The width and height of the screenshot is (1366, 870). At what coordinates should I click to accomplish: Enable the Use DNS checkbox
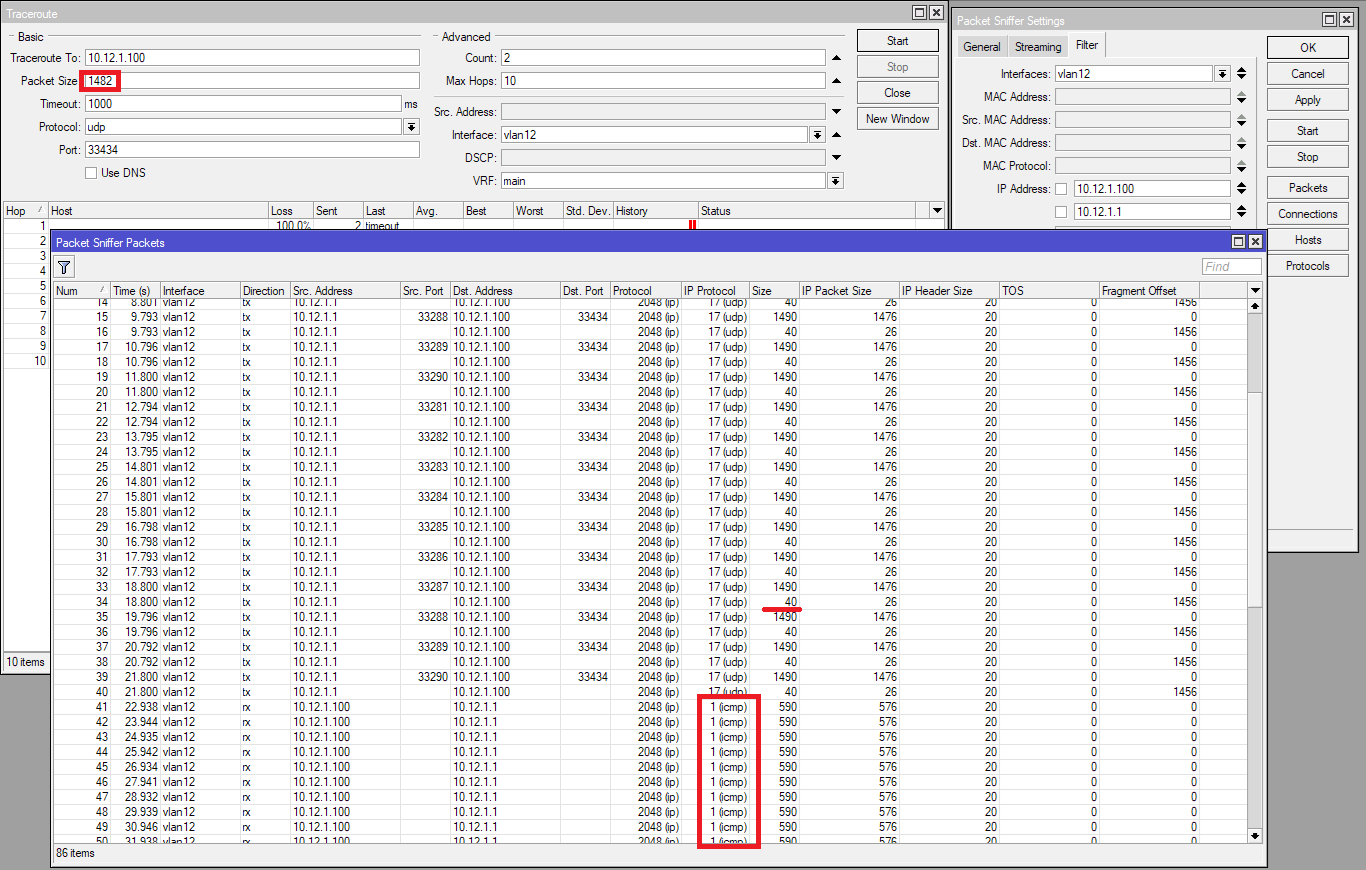[x=90, y=173]
